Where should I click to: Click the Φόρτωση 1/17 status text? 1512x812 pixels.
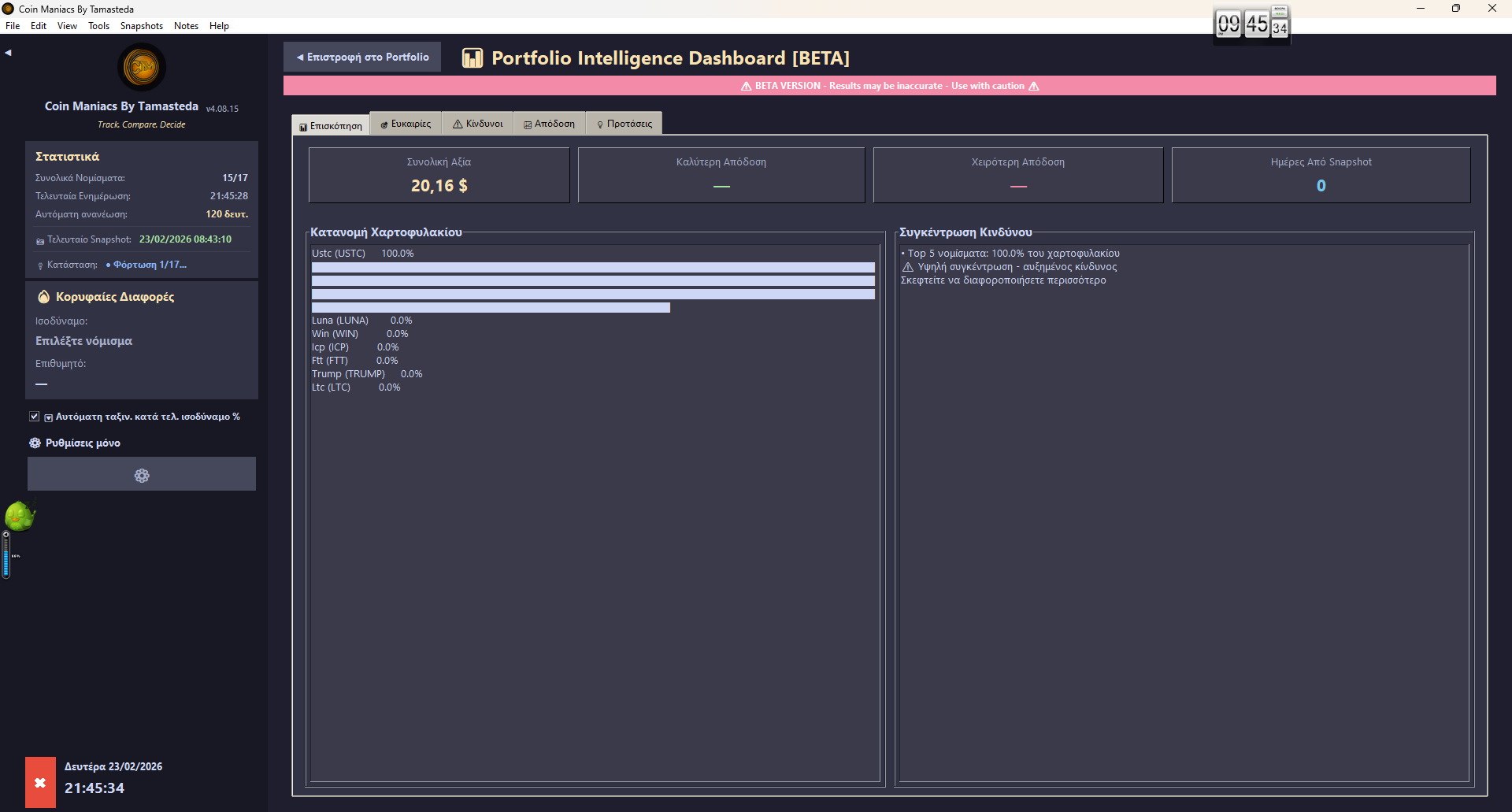[150, 265]
